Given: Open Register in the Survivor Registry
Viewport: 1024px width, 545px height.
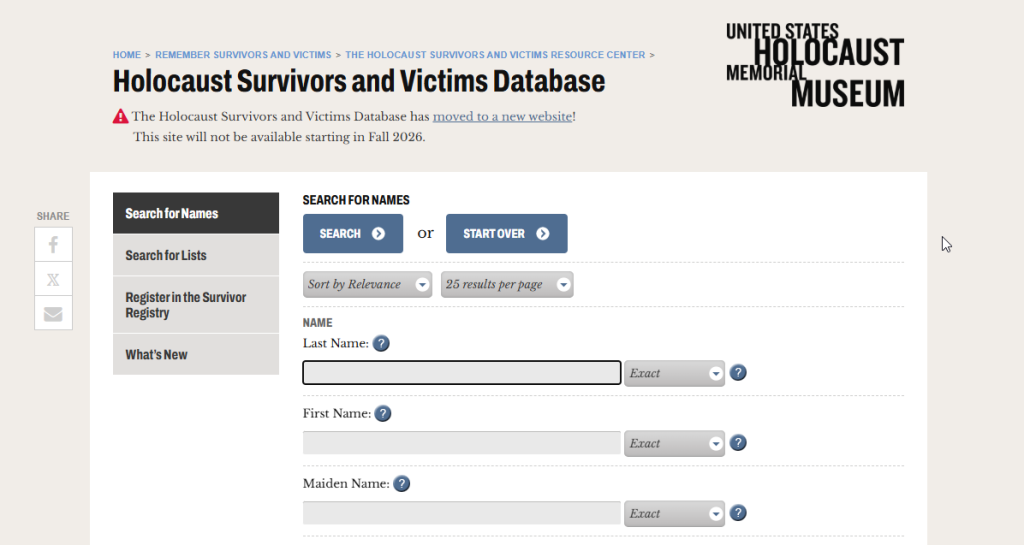Looking at the screenshot, I should coord(196,305).
